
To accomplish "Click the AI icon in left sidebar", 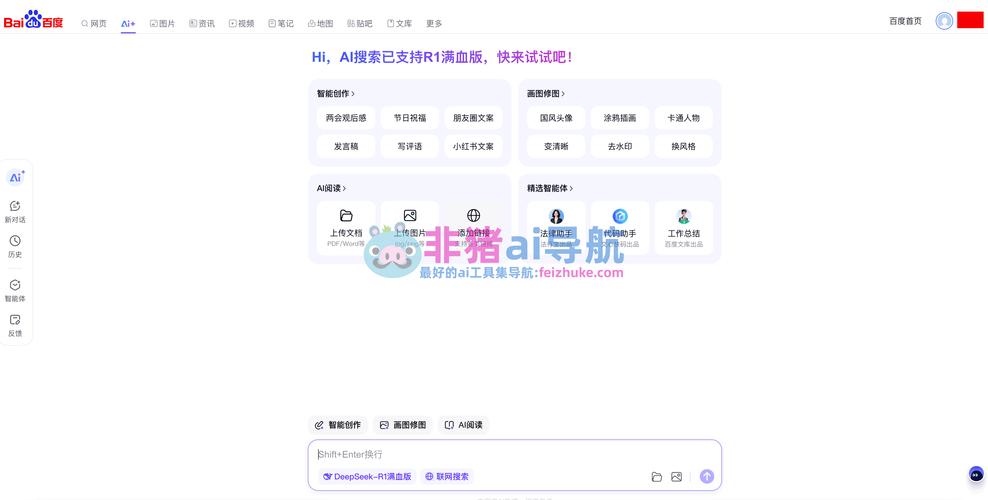I will (16, 178).
